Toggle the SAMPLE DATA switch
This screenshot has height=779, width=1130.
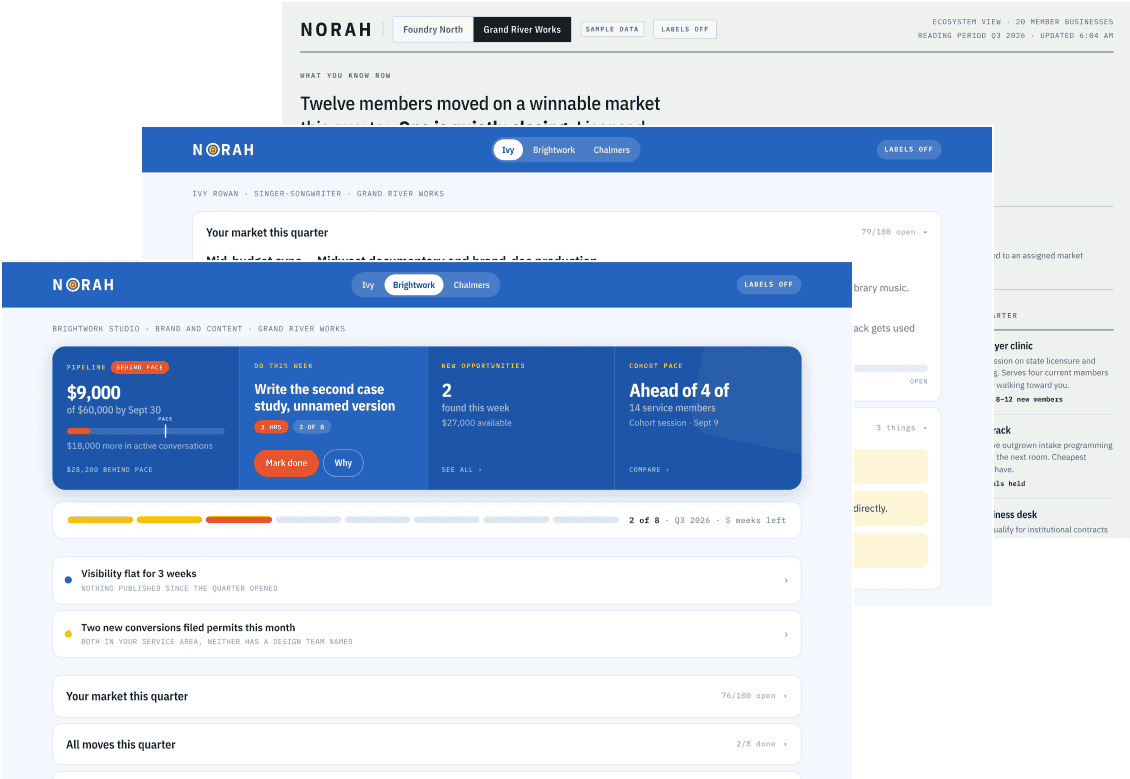(x=612, y=30)
